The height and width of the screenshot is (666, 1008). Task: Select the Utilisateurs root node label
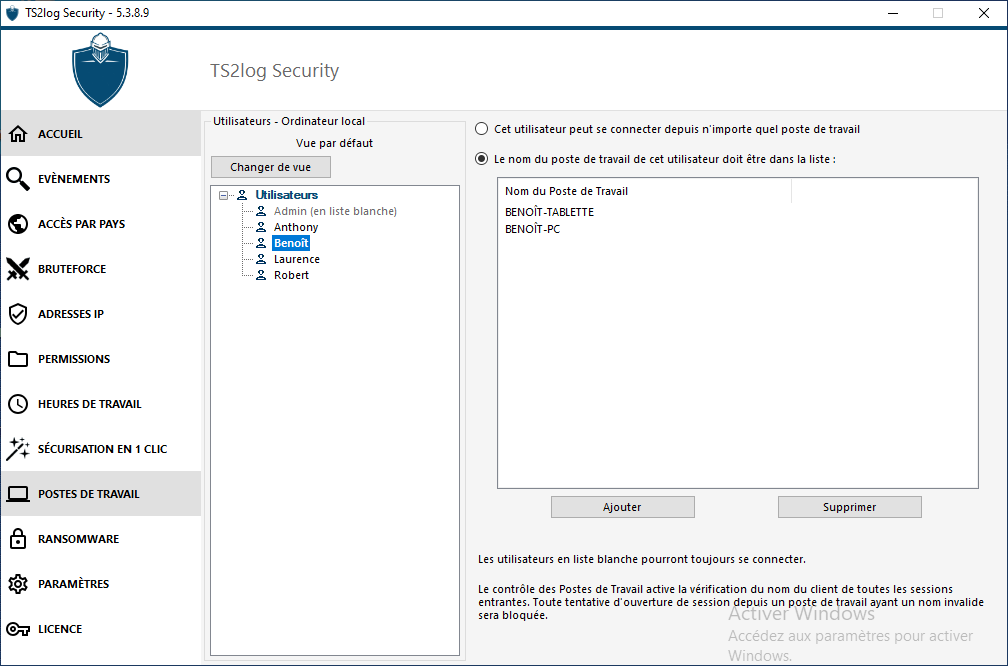287,195
